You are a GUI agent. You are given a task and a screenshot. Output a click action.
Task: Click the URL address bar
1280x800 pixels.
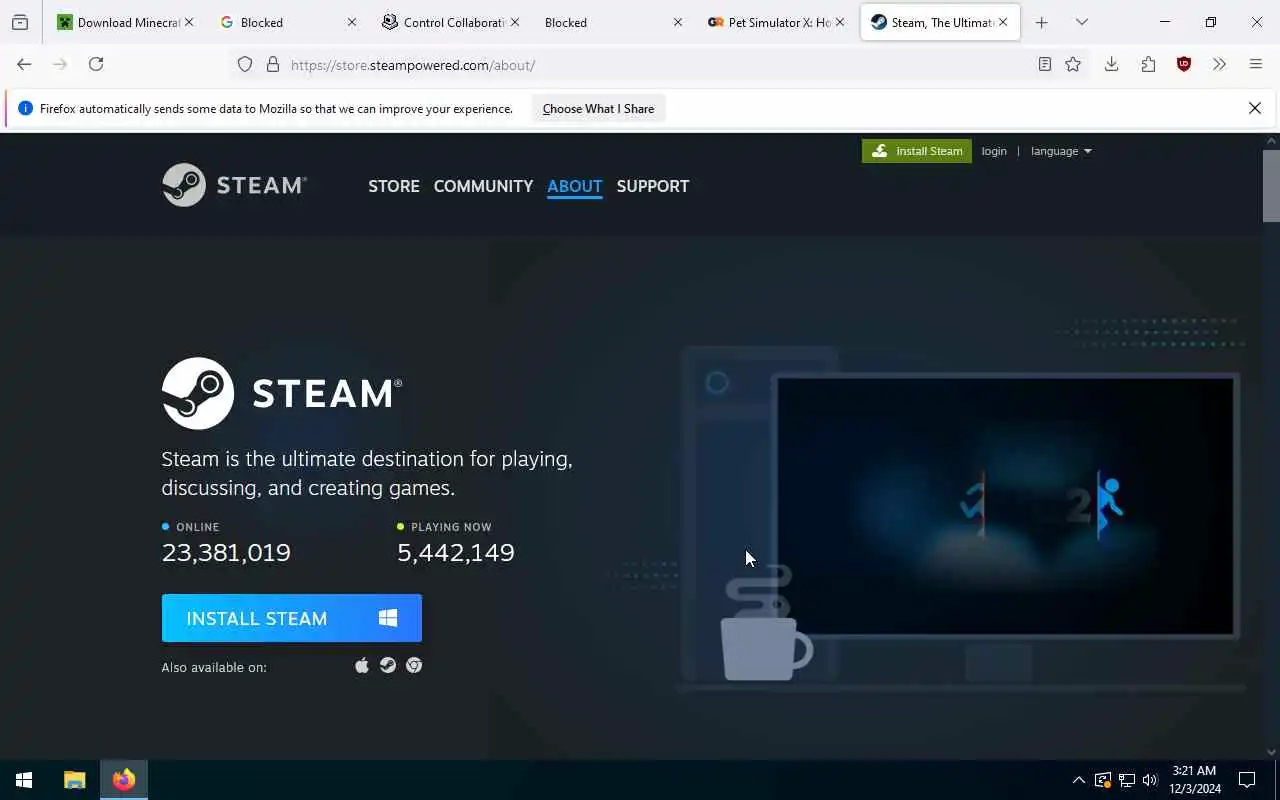point(658,65)
